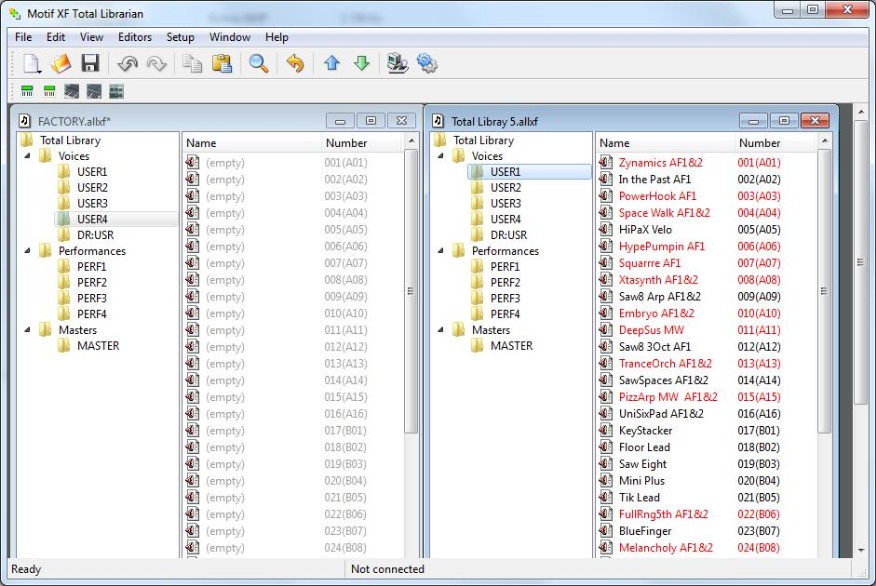Minimize the FACTORY.allxf child window
The height and width of the screenshot is (586, 876).
[340, 121]
